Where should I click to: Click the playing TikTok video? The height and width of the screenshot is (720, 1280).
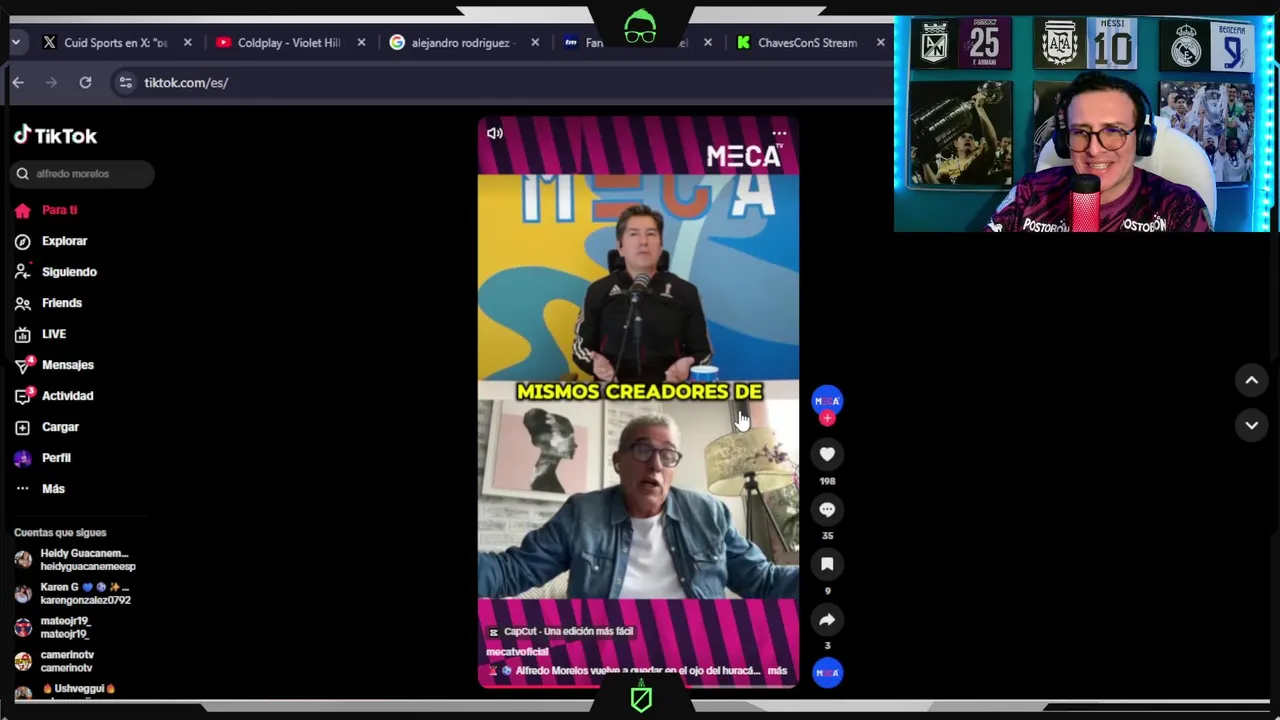[x=638, y=400]
